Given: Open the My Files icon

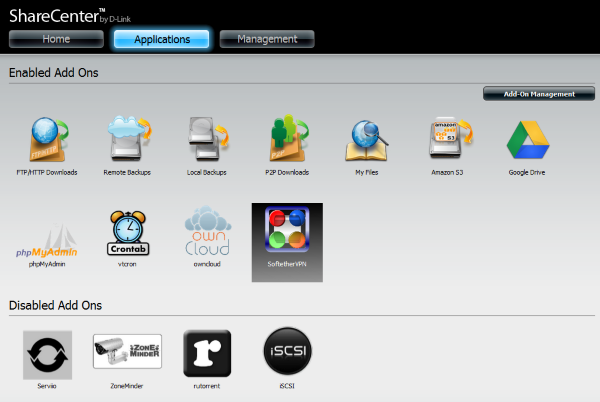Looking at the screenshot, I should [x=367, y=140].
